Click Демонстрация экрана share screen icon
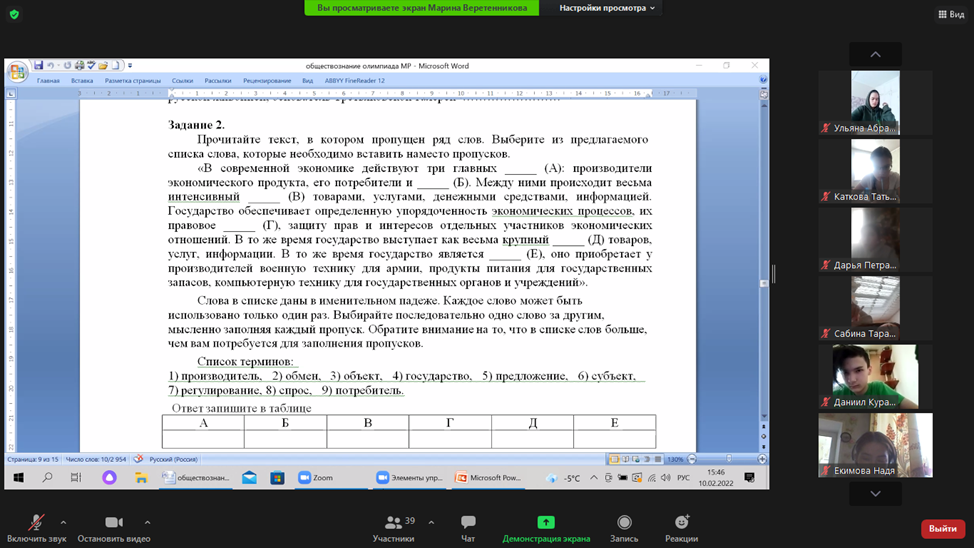 click(x=546, y=523)
